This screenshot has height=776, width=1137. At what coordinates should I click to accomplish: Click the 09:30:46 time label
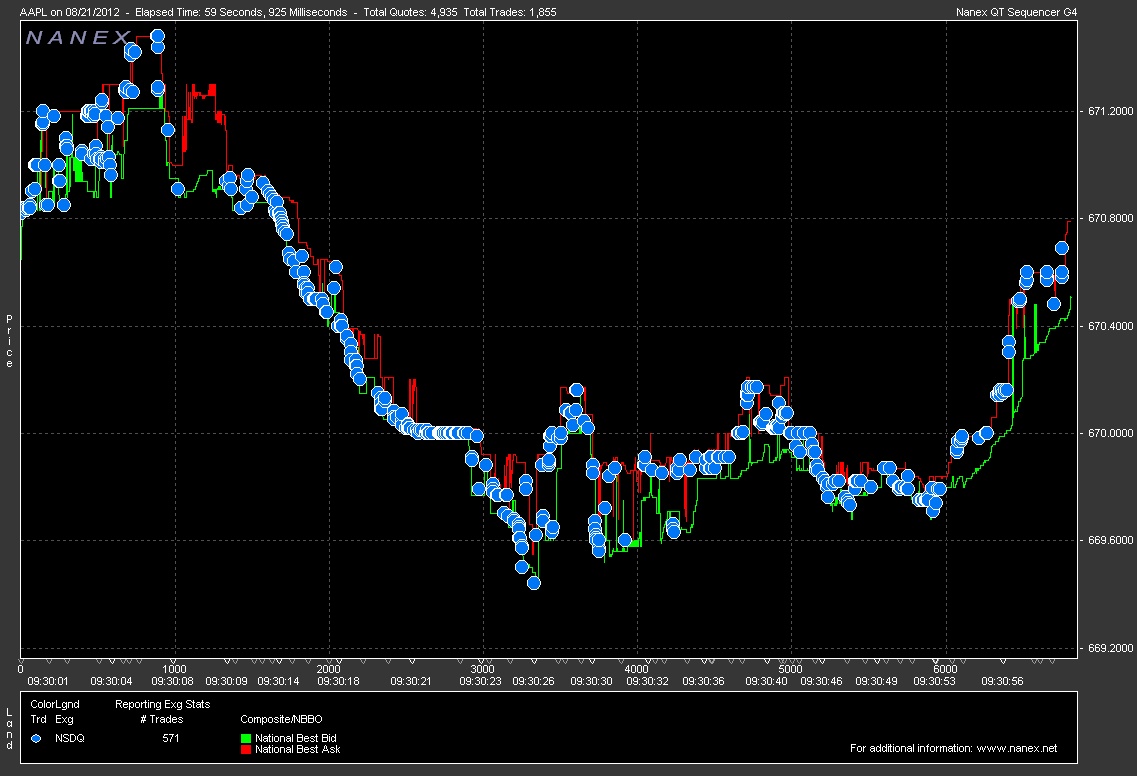coord(822,681)
